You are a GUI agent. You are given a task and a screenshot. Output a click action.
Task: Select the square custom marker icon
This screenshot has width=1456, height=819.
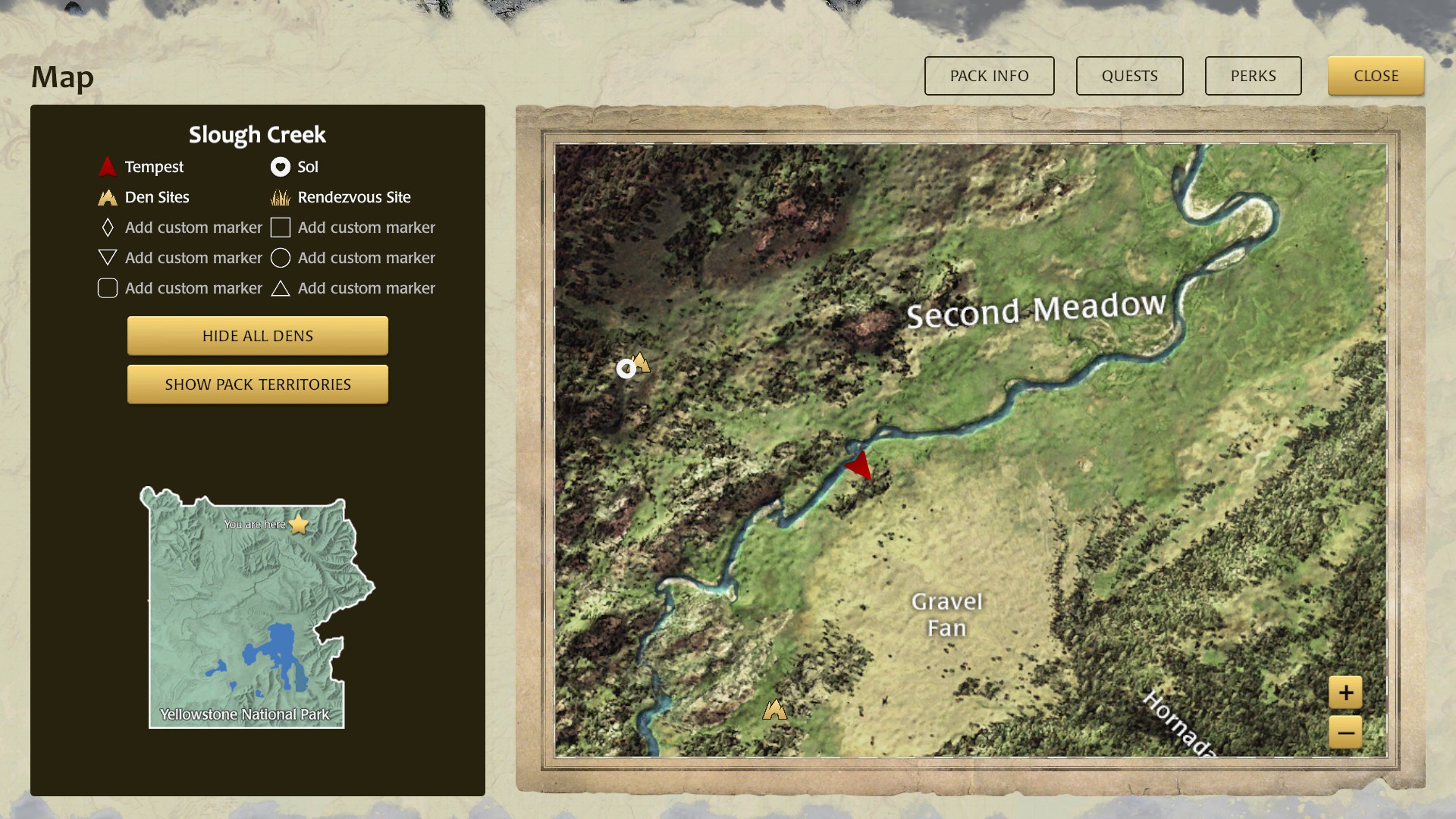281,227
